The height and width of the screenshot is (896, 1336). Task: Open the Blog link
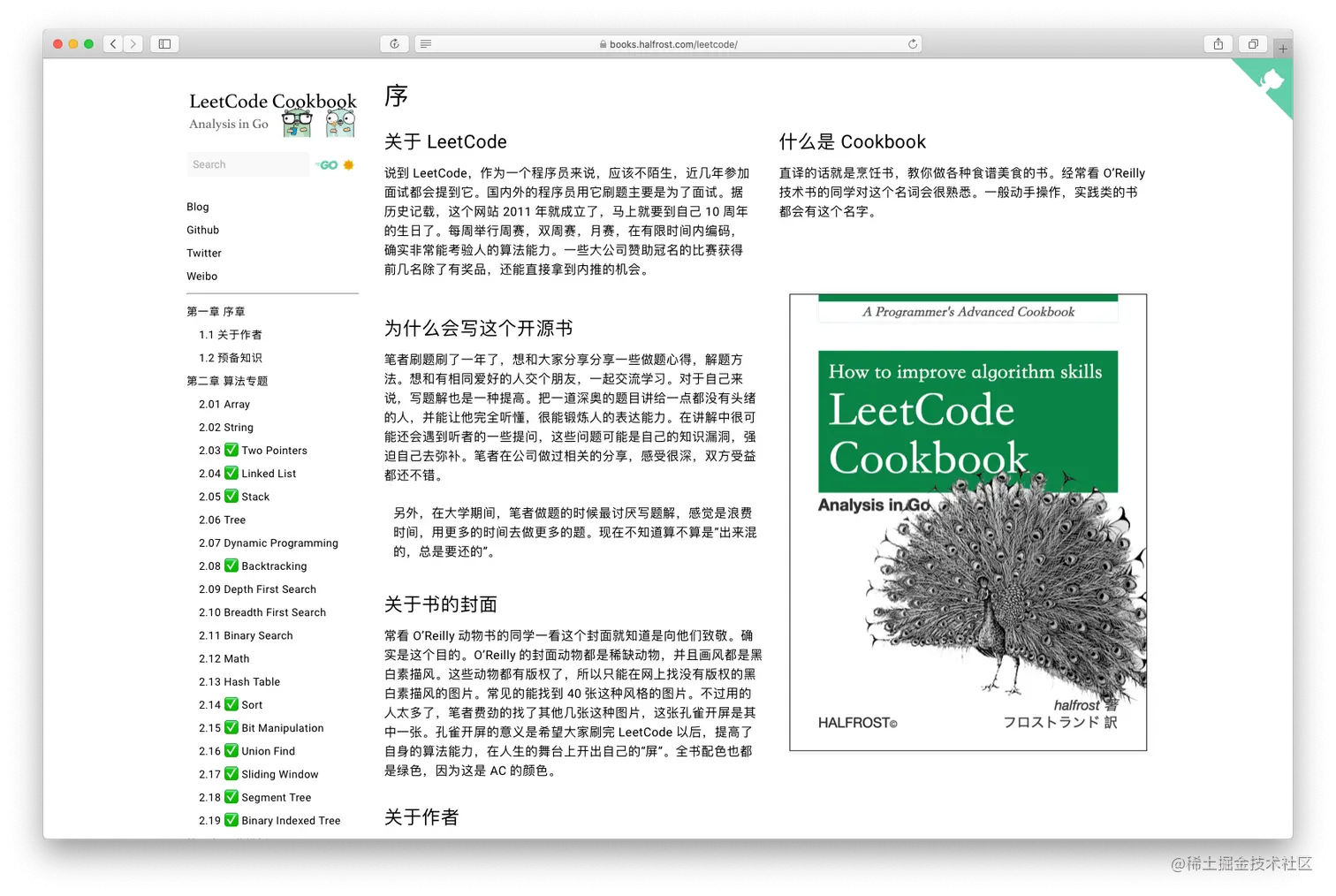198,207
